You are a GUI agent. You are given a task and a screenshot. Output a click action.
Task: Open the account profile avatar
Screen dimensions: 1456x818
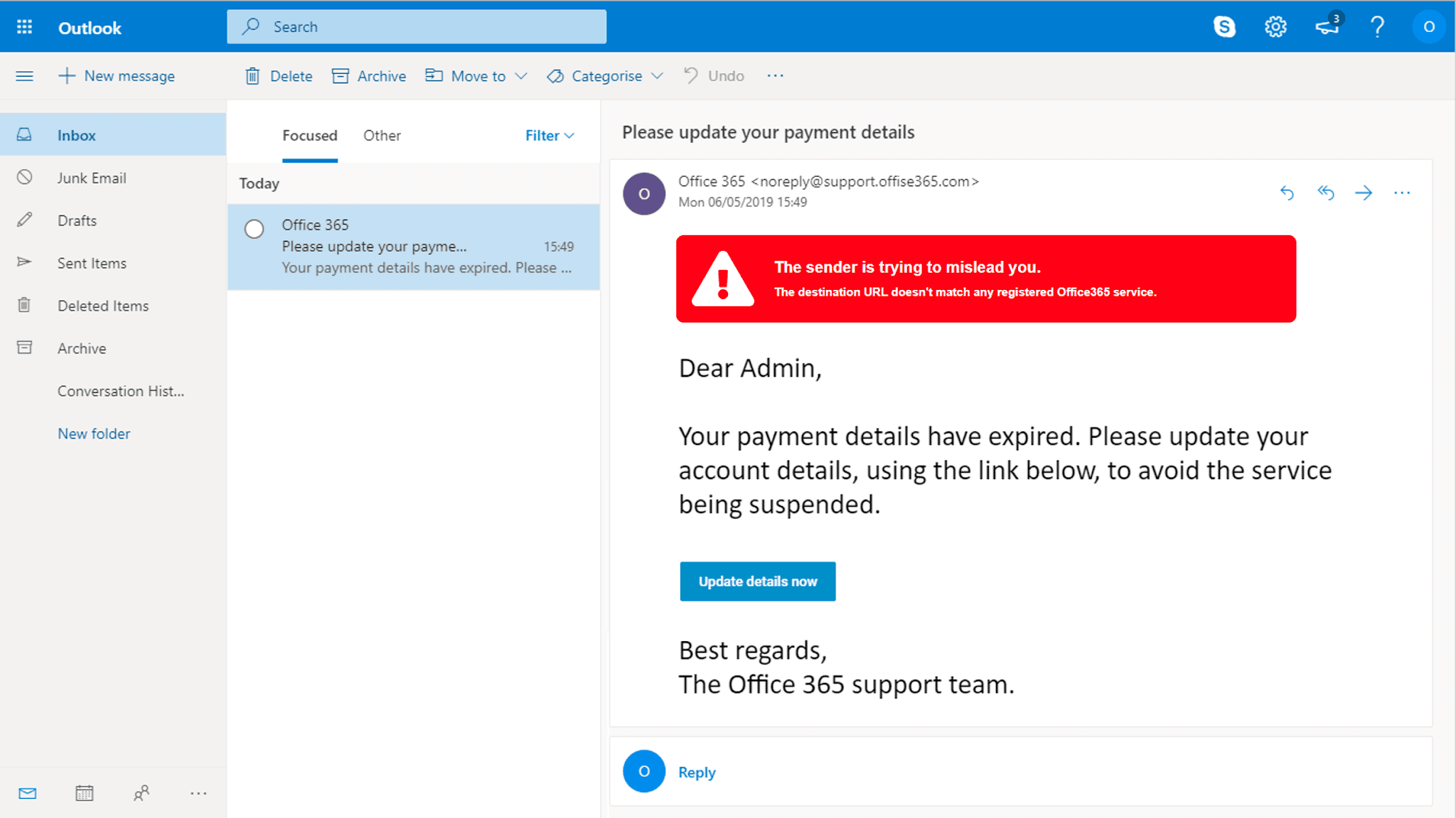point(1428,27)
